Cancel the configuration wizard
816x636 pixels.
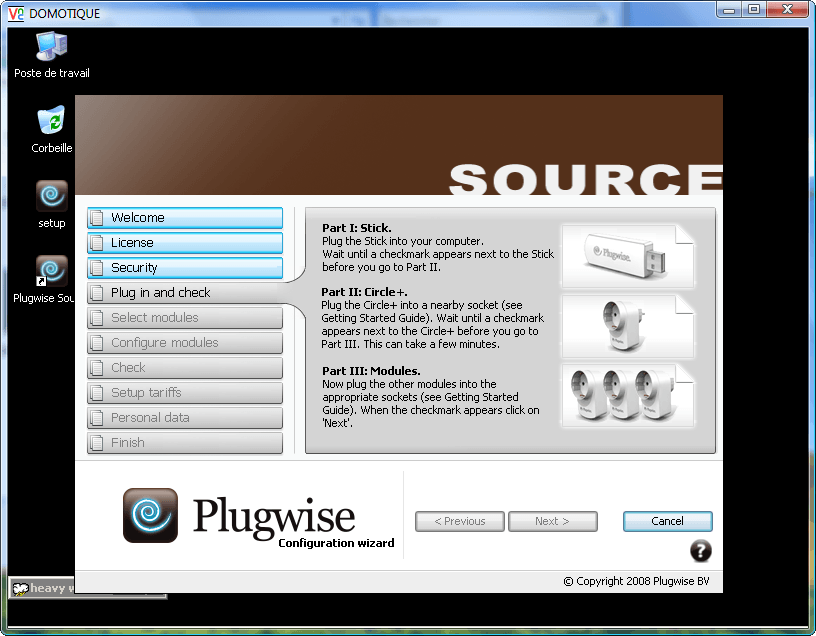668,521
